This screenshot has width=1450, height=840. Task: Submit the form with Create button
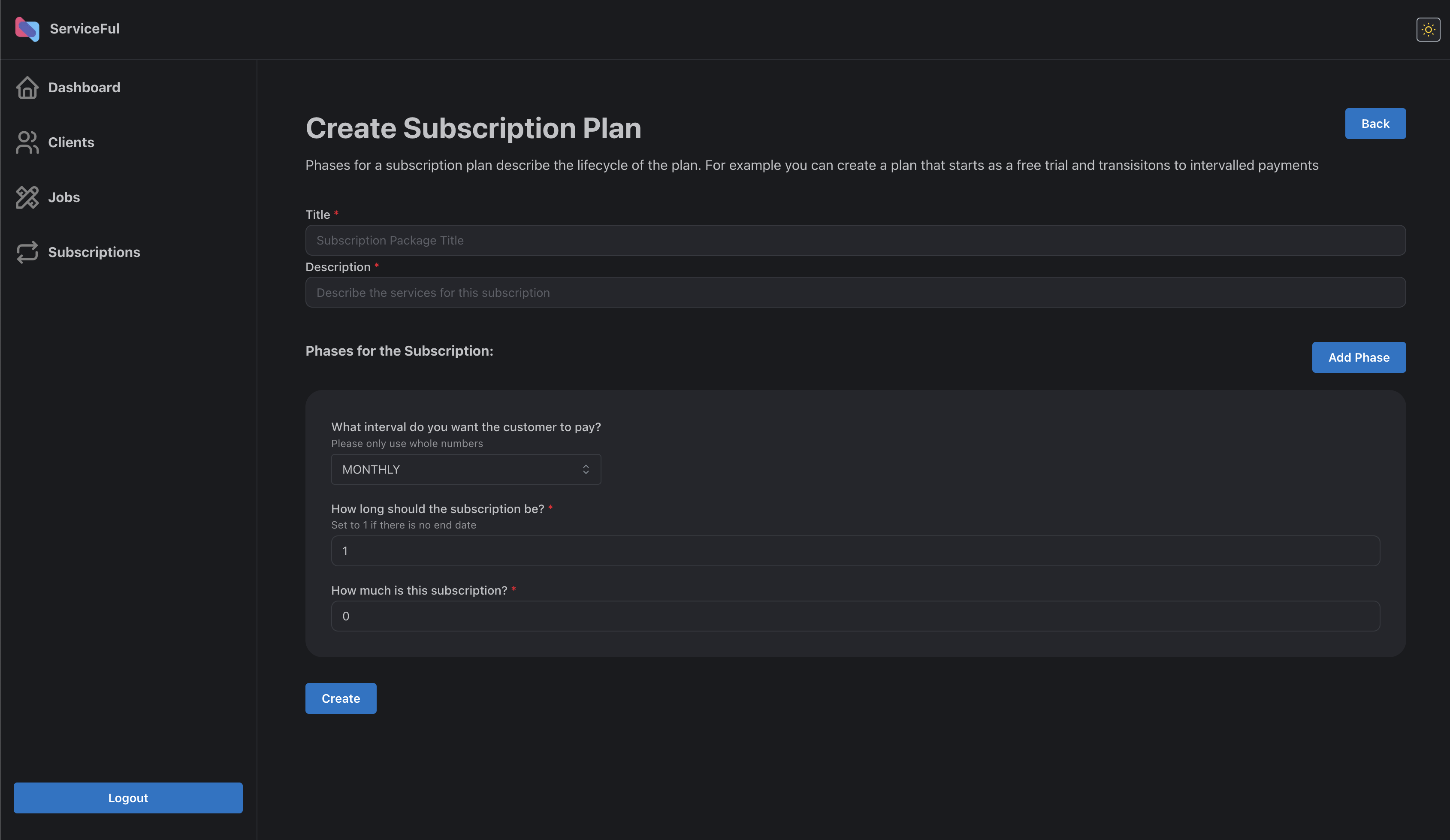coord(341,698)
